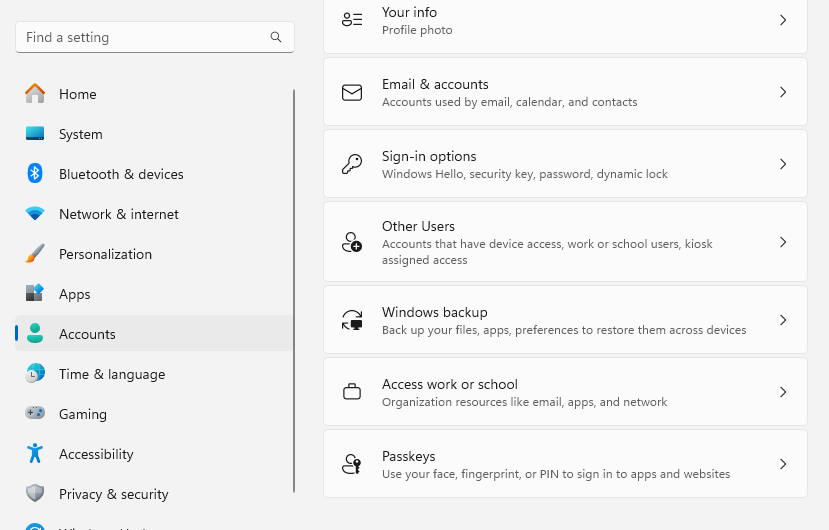The width and height of the screenshot is (829, 530).
Task: Expand the Your info chevron
Action: (x=783, y=20)
